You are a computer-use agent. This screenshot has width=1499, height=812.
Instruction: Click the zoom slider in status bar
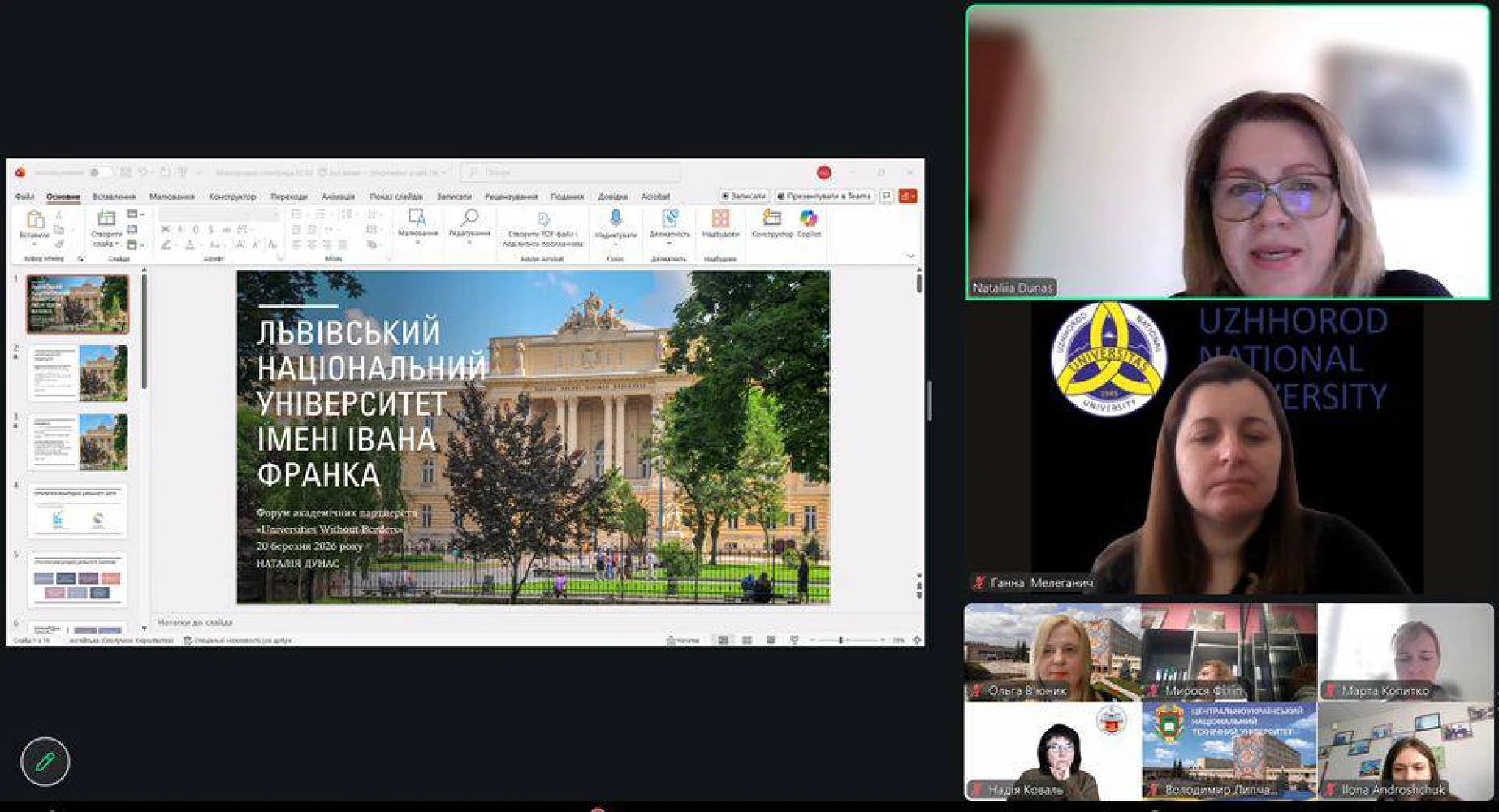click(841, 641)
